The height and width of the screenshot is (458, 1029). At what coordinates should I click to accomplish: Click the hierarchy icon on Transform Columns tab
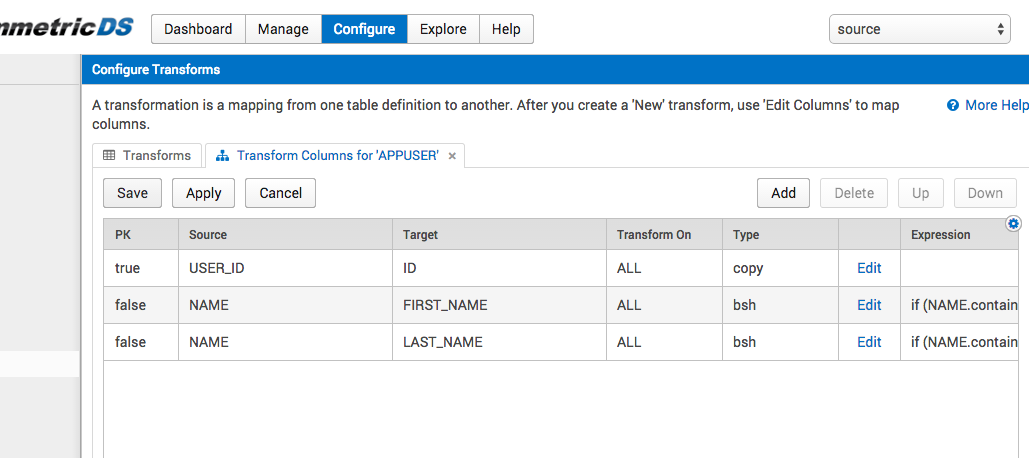(x=222, y=156)
